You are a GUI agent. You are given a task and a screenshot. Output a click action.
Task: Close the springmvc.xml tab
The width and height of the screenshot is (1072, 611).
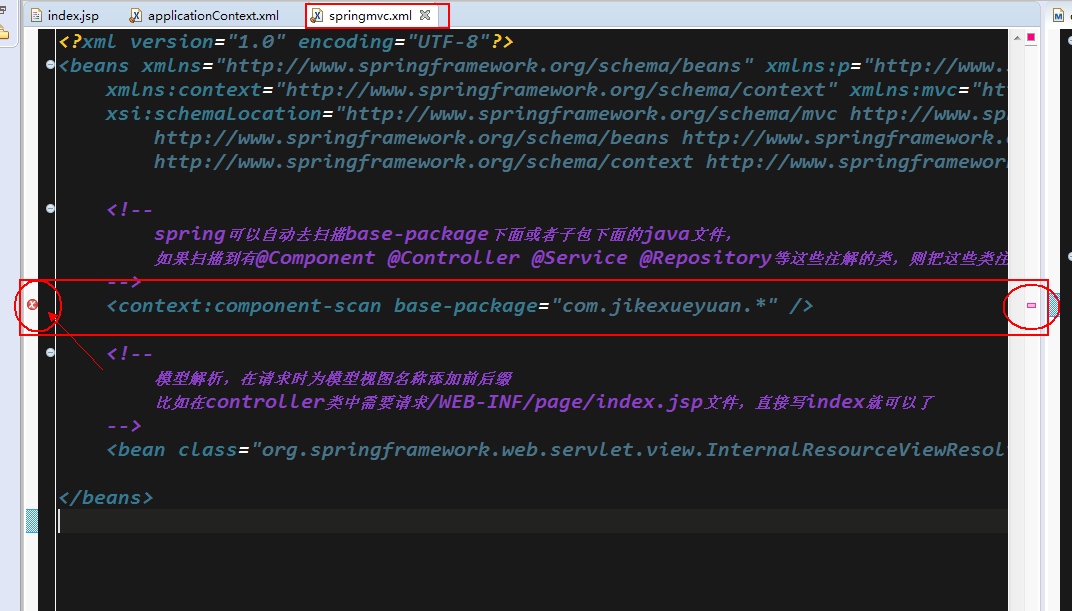(x=425, y=14)
